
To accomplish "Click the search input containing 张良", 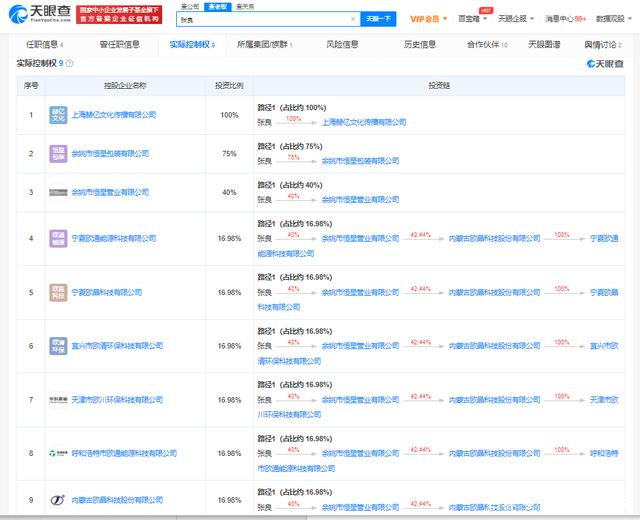I will point(260,19).
